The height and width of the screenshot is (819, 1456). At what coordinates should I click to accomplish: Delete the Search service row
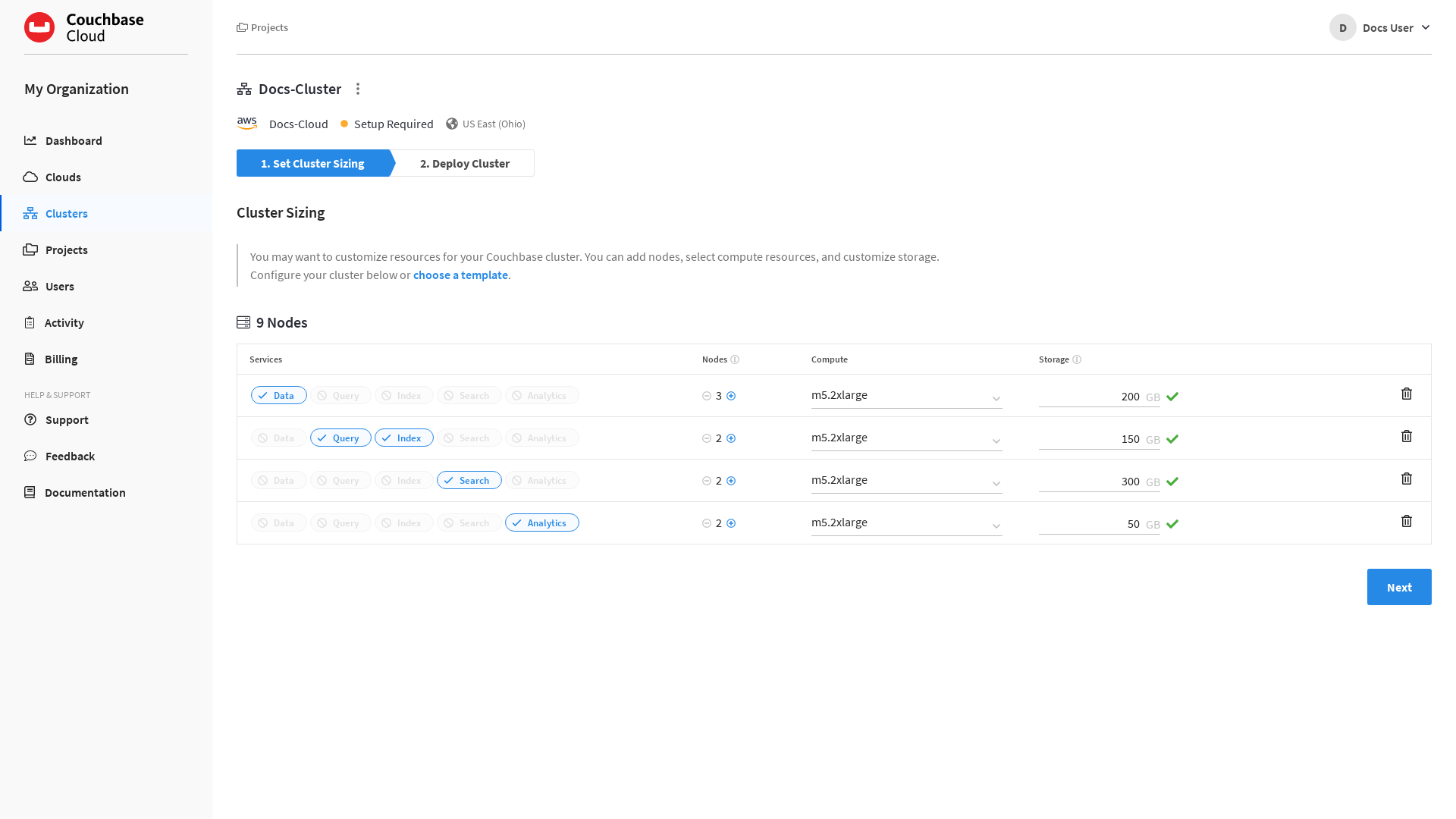1407,479
